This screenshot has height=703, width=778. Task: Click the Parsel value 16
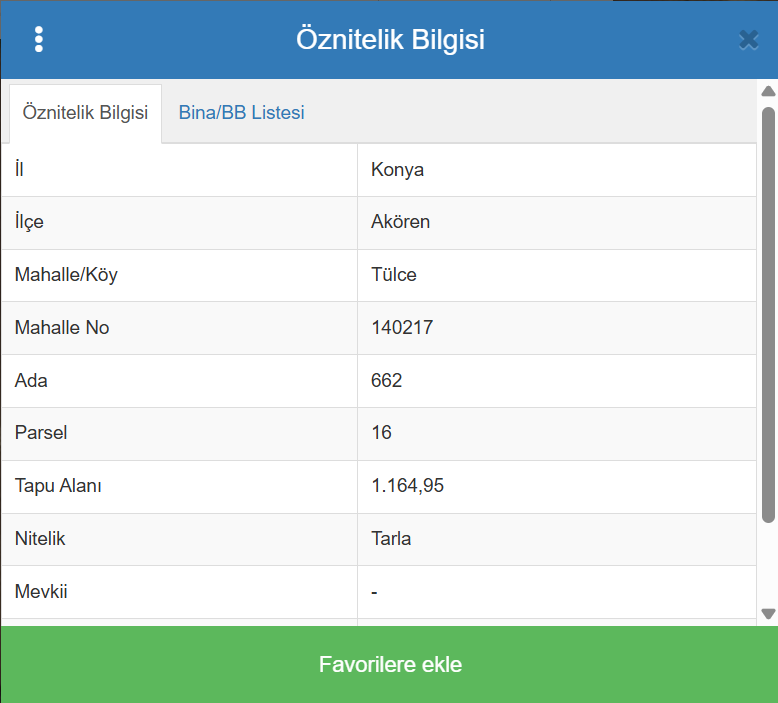tap(381, 433)
